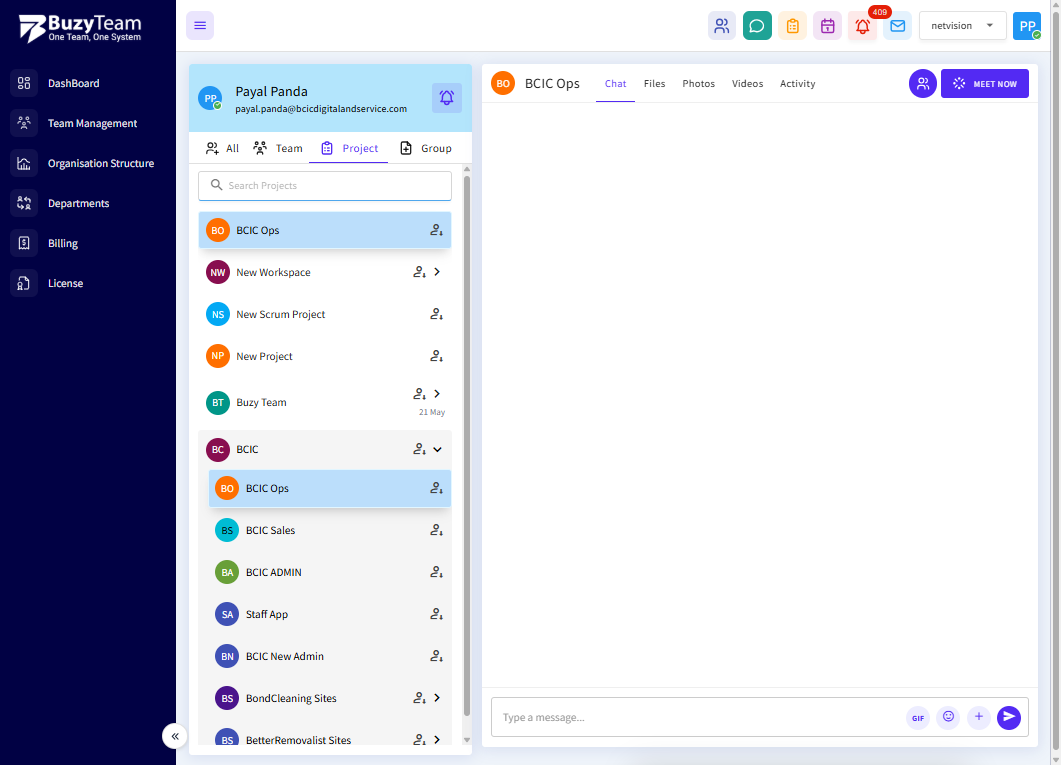The height and width of the screenshot is (765, 1061).
Task: Switch to the Team tab
Action: click(277, 148)
